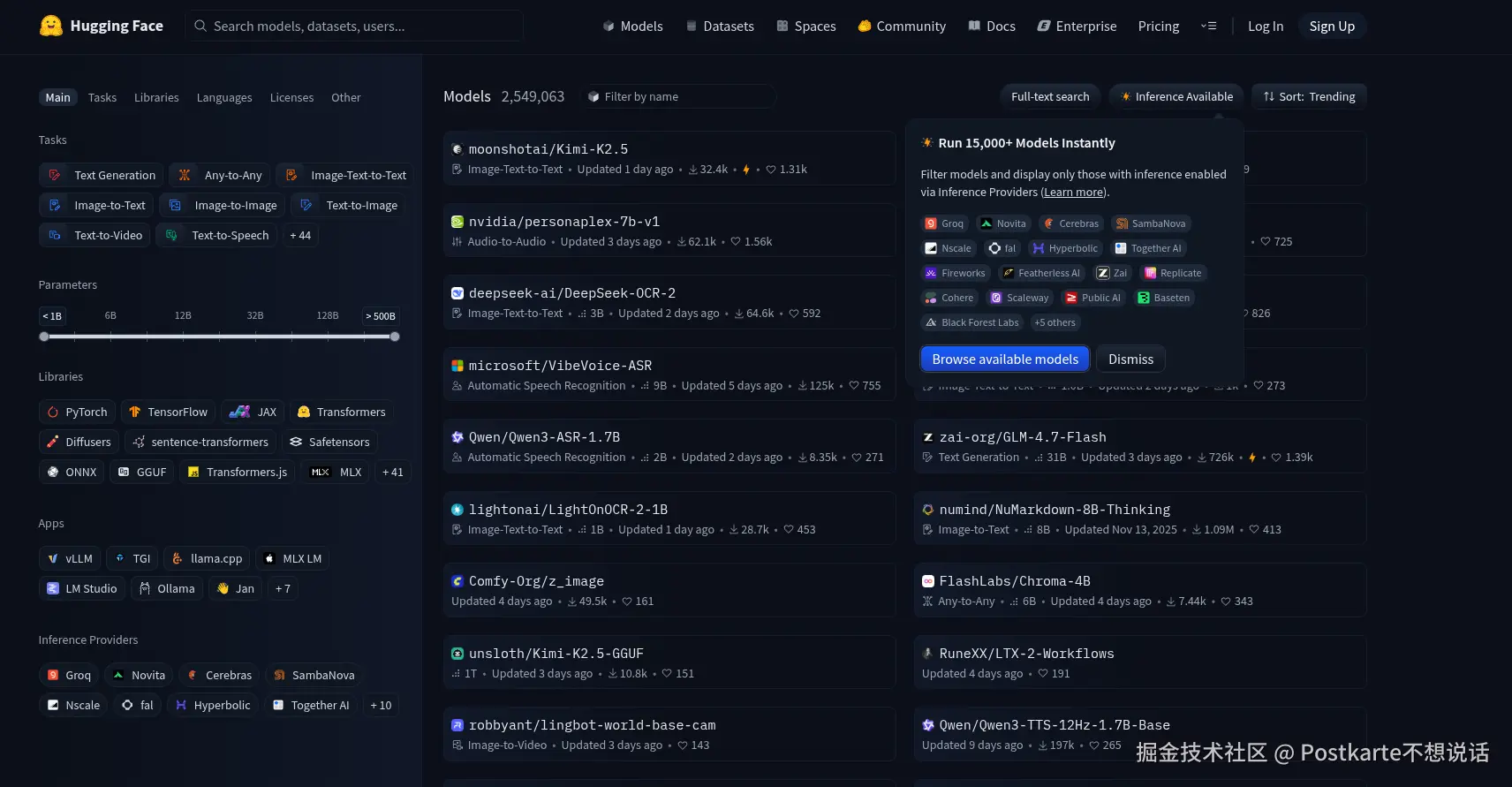Toggle the sentence-transformers library filter
This screenshot has height=787, width=1512.
pyautogui.click(x=200, y=442)
